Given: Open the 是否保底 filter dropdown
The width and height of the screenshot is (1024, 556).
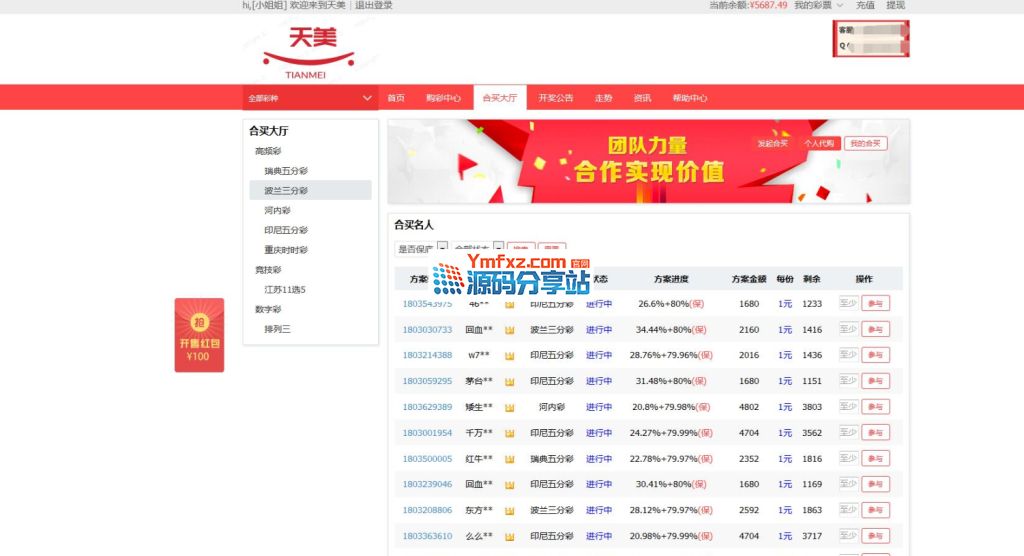Looking at the screenshot, I should tap(421, 249).
